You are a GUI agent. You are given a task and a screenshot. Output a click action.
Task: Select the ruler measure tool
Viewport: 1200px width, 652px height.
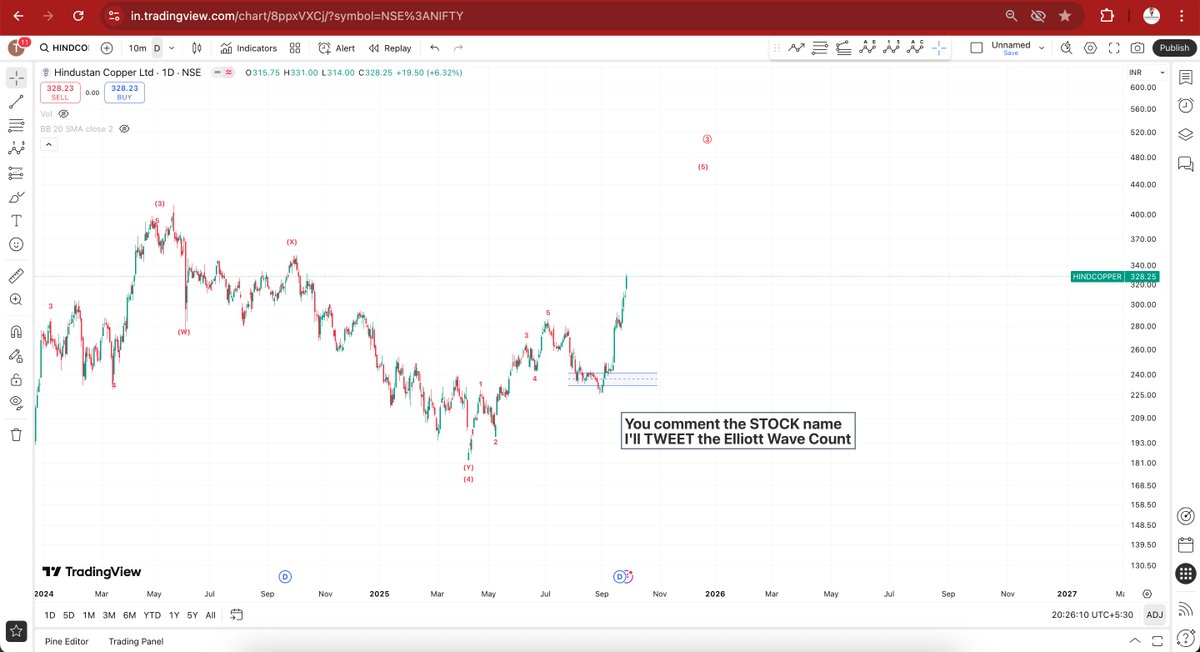coord(16,275)
